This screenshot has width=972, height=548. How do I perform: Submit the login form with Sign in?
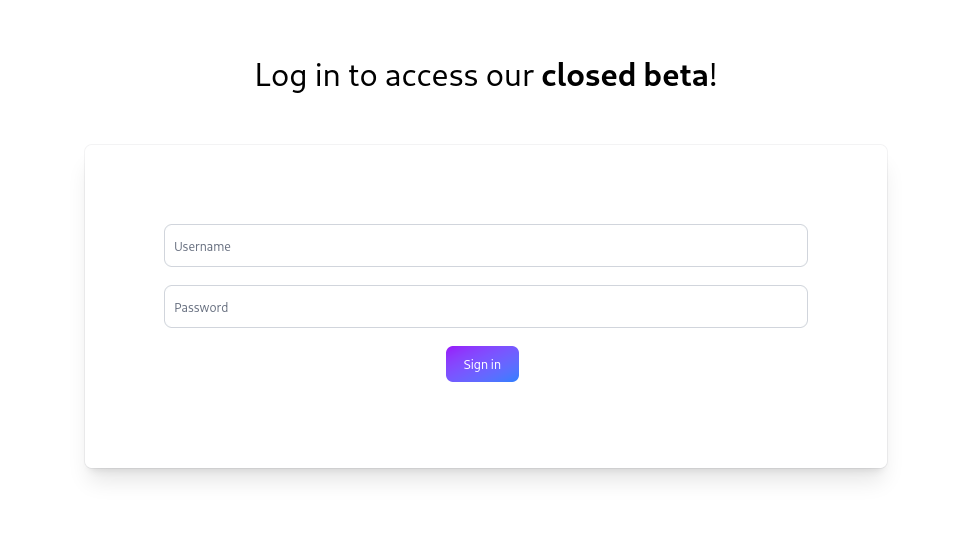482,364
